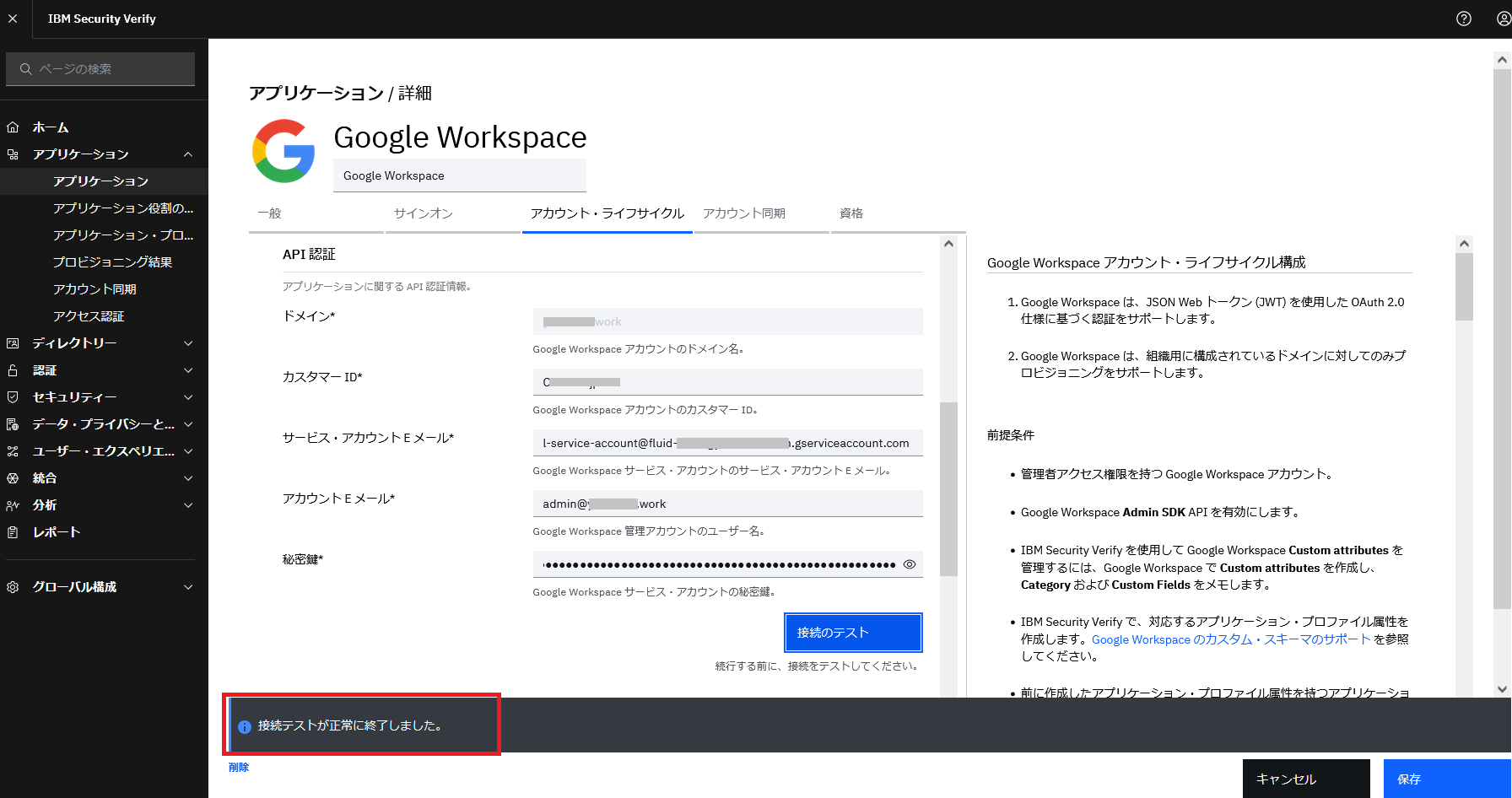Open the アカウント同期 tab
1512x798 pixels.
[x=761, y=213]
